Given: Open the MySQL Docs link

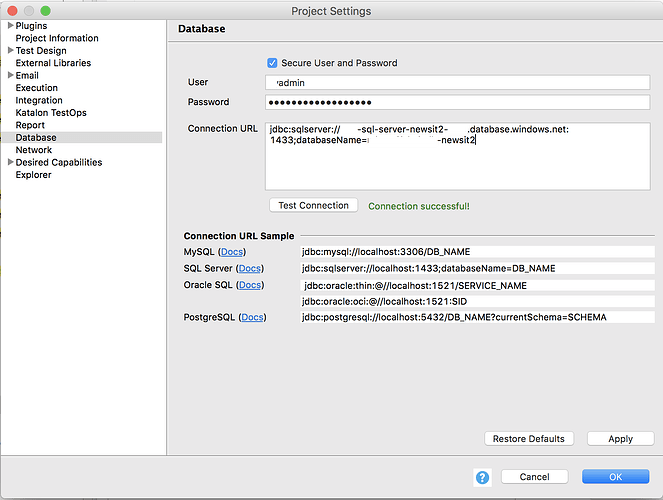Looking at the screenshot, I should 231,252.
